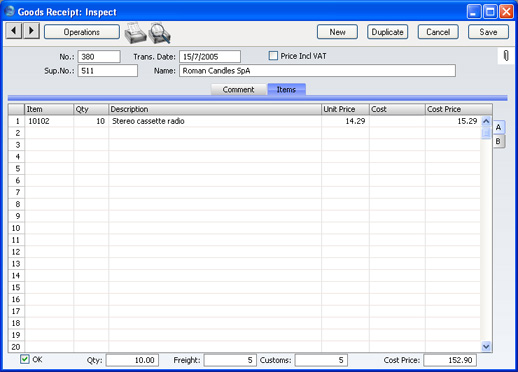
Task: Print the goods receipt with printer icon
Action: [135, 33]
